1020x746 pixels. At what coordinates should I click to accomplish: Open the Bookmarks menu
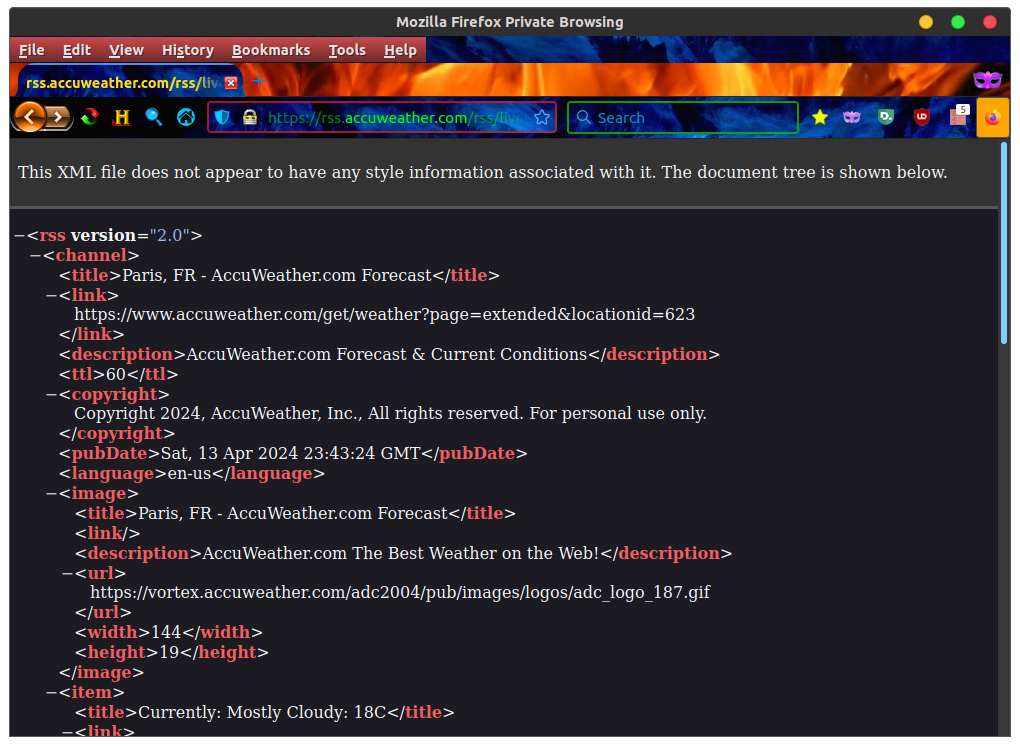[271, 50]
